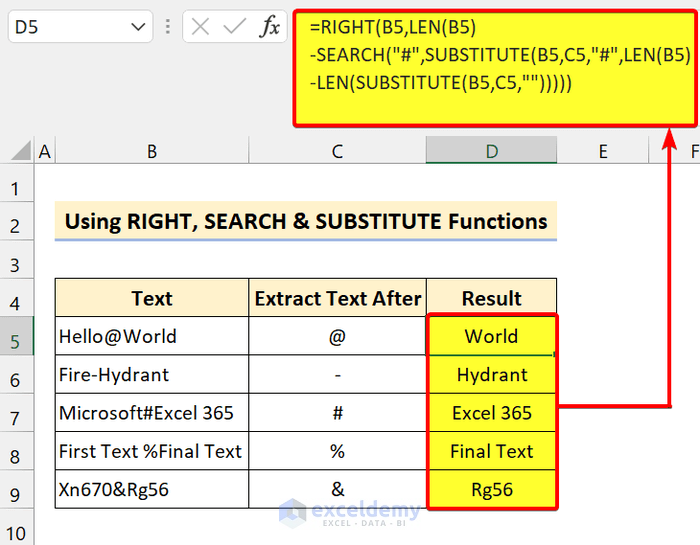This screenshot has height=545, width=700.
Task: Select result cell 'Rg56'
Action: pyautogui.click(x=492, y=489)
